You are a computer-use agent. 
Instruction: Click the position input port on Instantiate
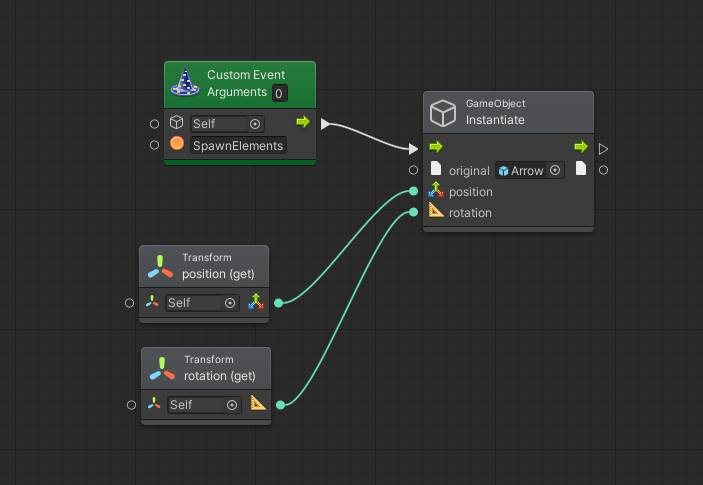pos(413,191)
